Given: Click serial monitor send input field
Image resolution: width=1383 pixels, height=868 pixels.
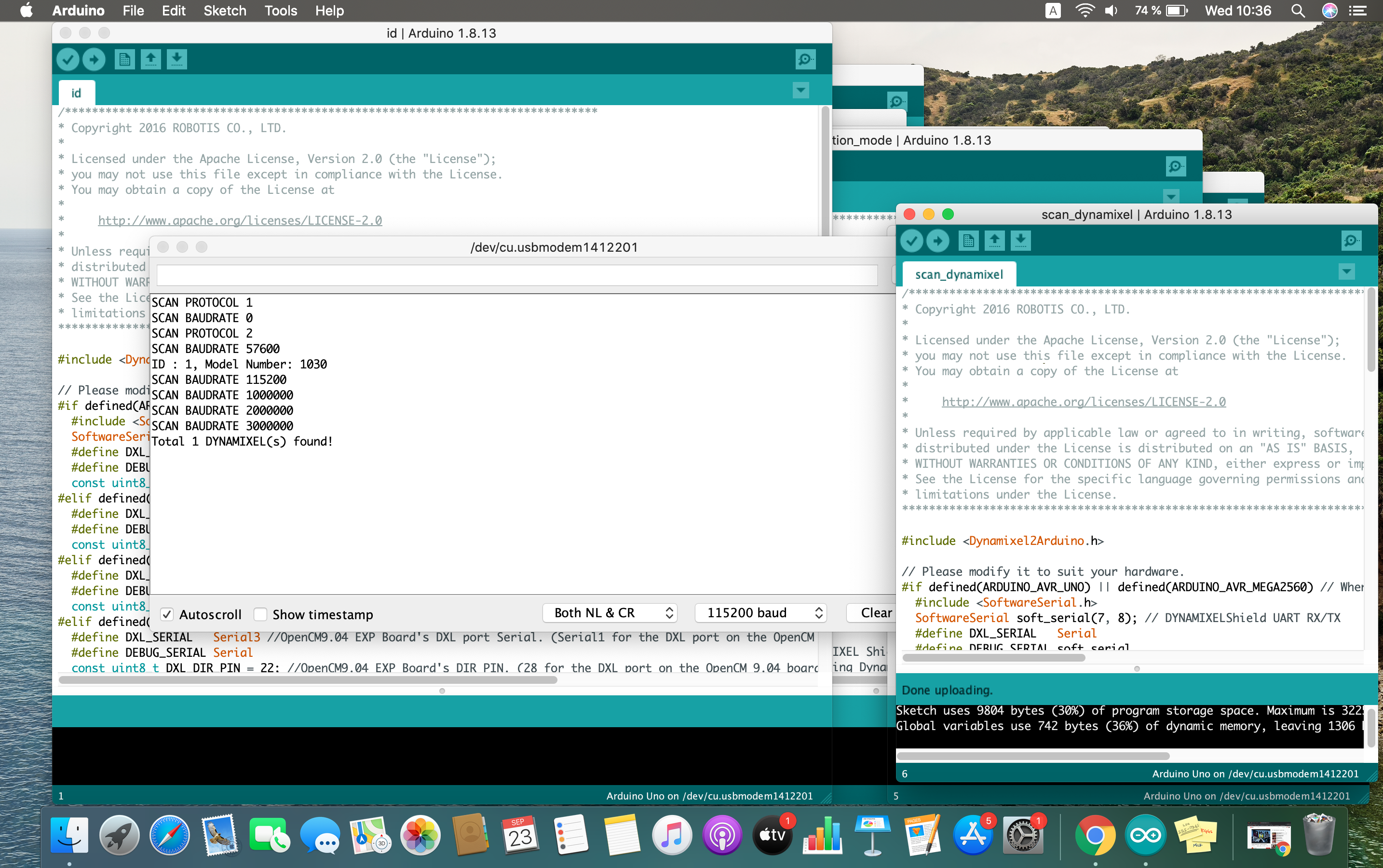Looking at the screenshot, I should 516,275.
